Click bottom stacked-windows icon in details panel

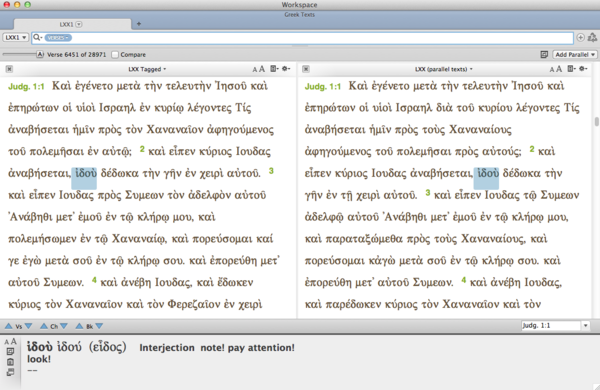point(10,372)
